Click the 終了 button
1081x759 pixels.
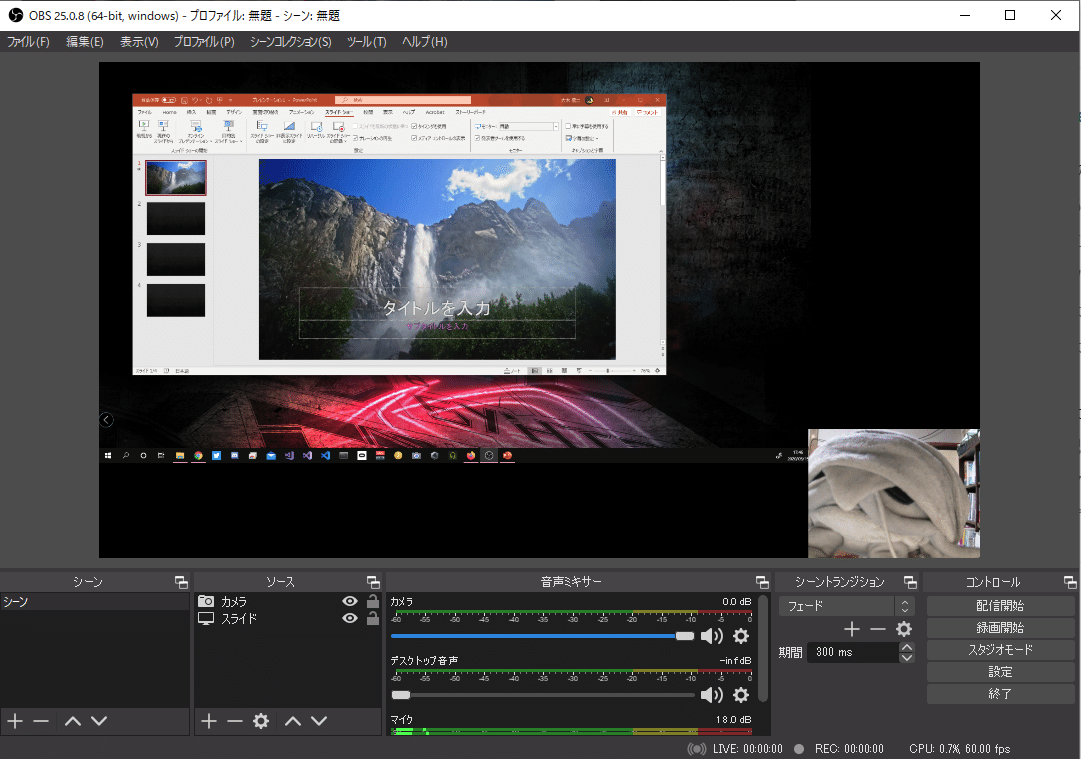pyautogui.click(x=1000, y=694)
